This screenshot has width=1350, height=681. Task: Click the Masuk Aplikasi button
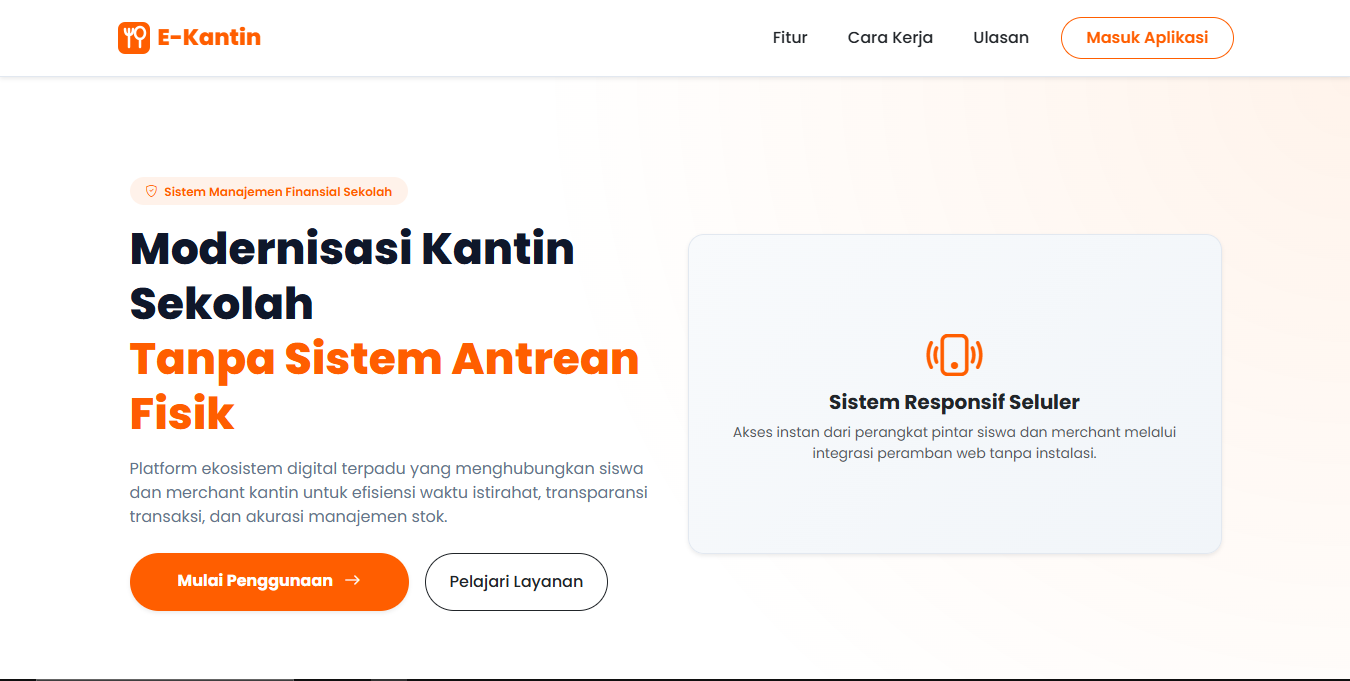1147,38
